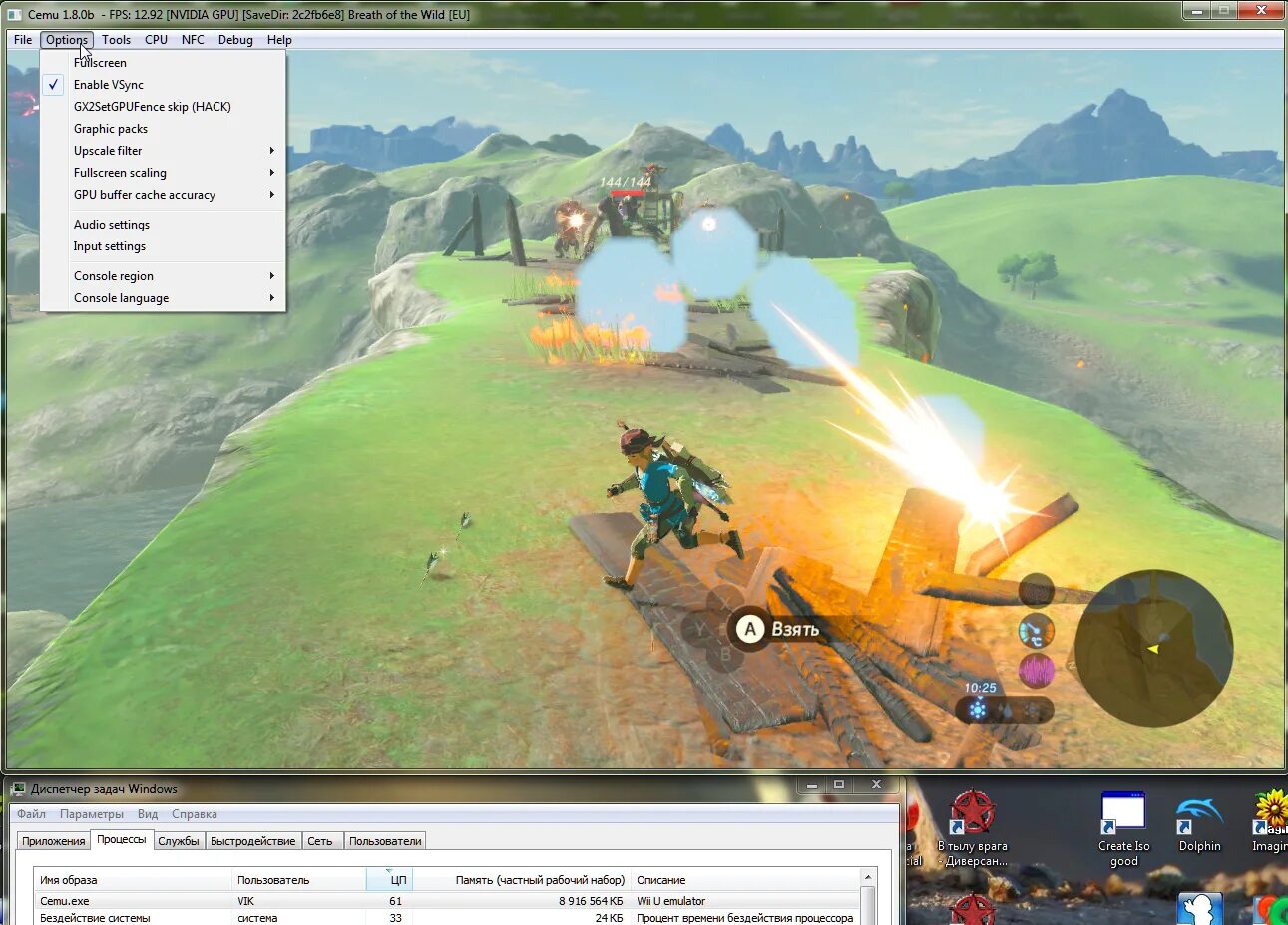The height and width of the screenshot is (925, 1288).
Task: Sort processes by ЦП column
Action: click(389, 880)
